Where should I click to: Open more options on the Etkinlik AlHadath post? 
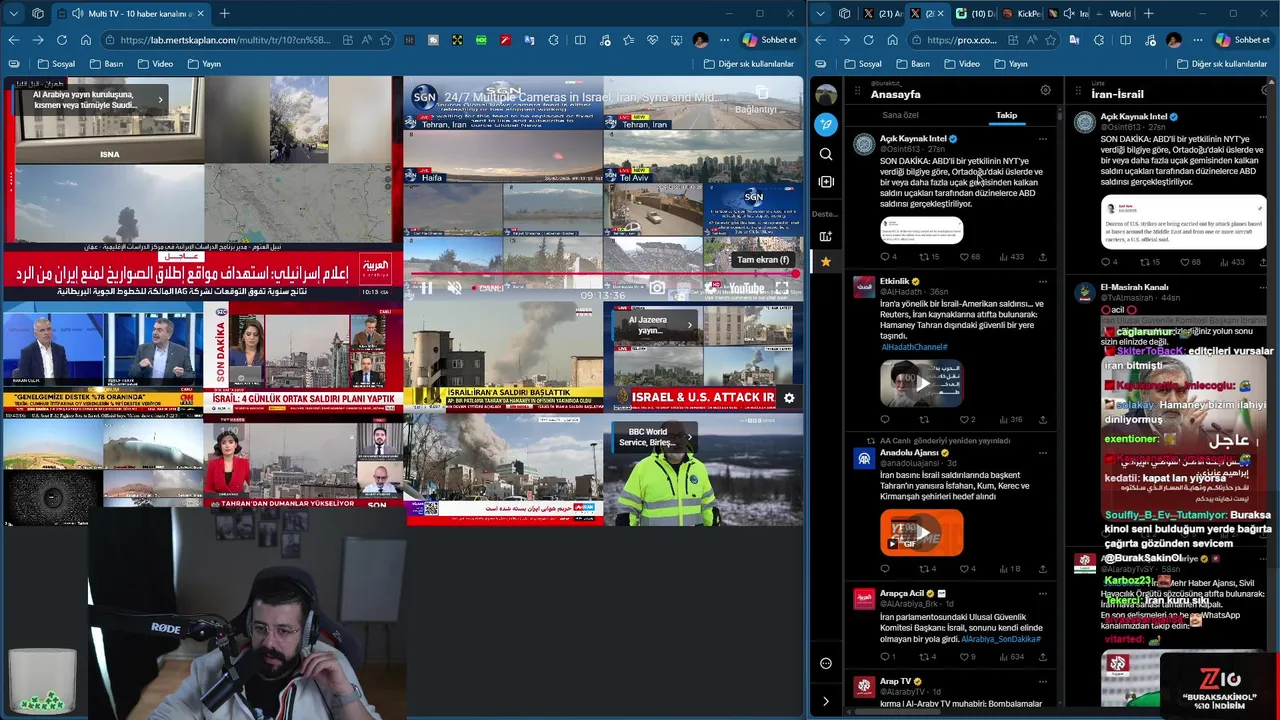tap(1043, 282)
